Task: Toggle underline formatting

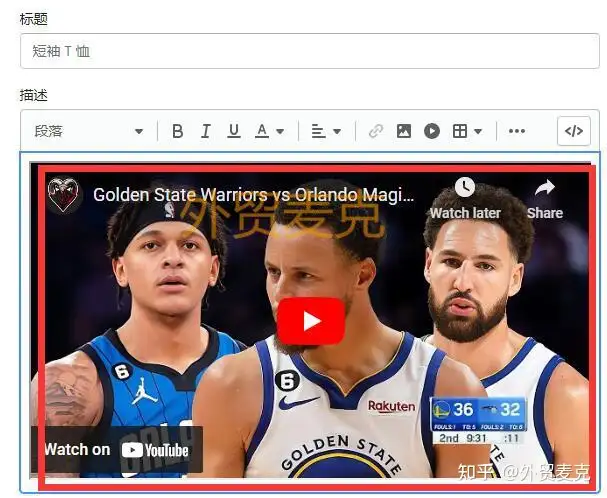Action: point(234,131)
